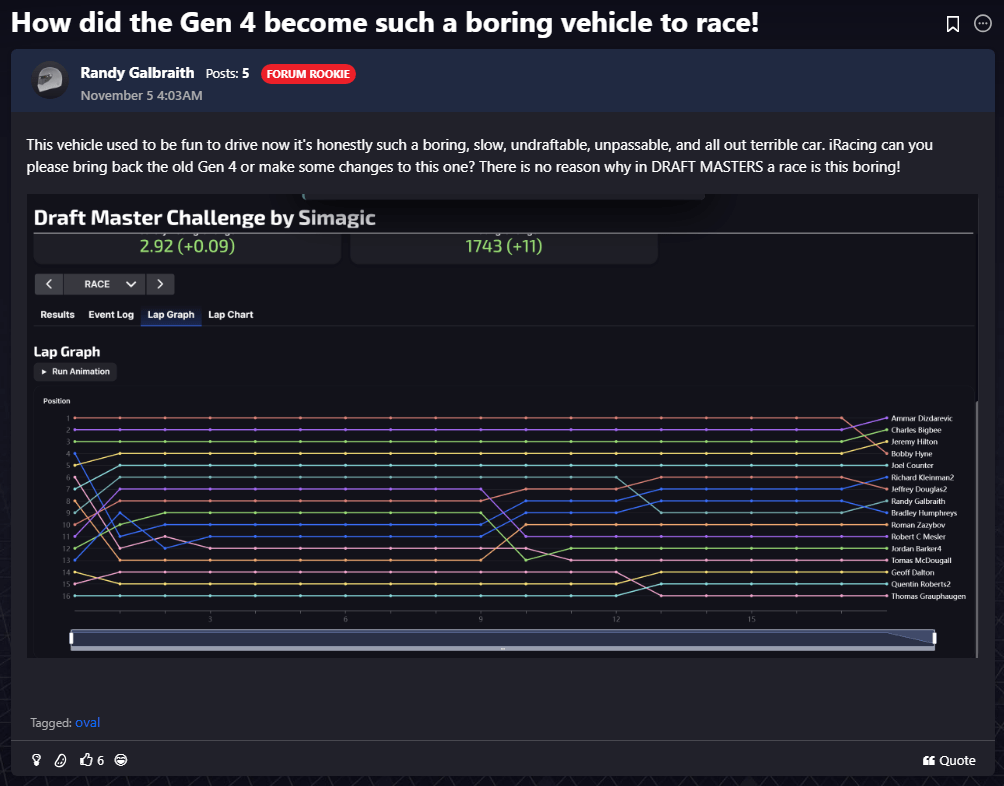
Task: Open Randy Galbraith's profile name link
Action: coord(138,73)
